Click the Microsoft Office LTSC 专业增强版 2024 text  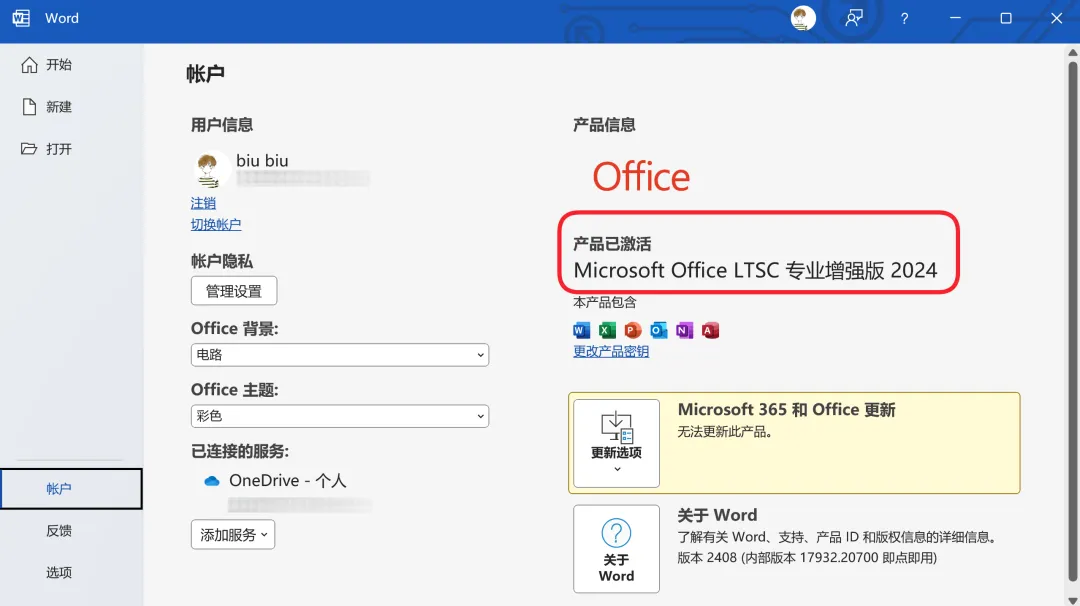click(756, 271)
